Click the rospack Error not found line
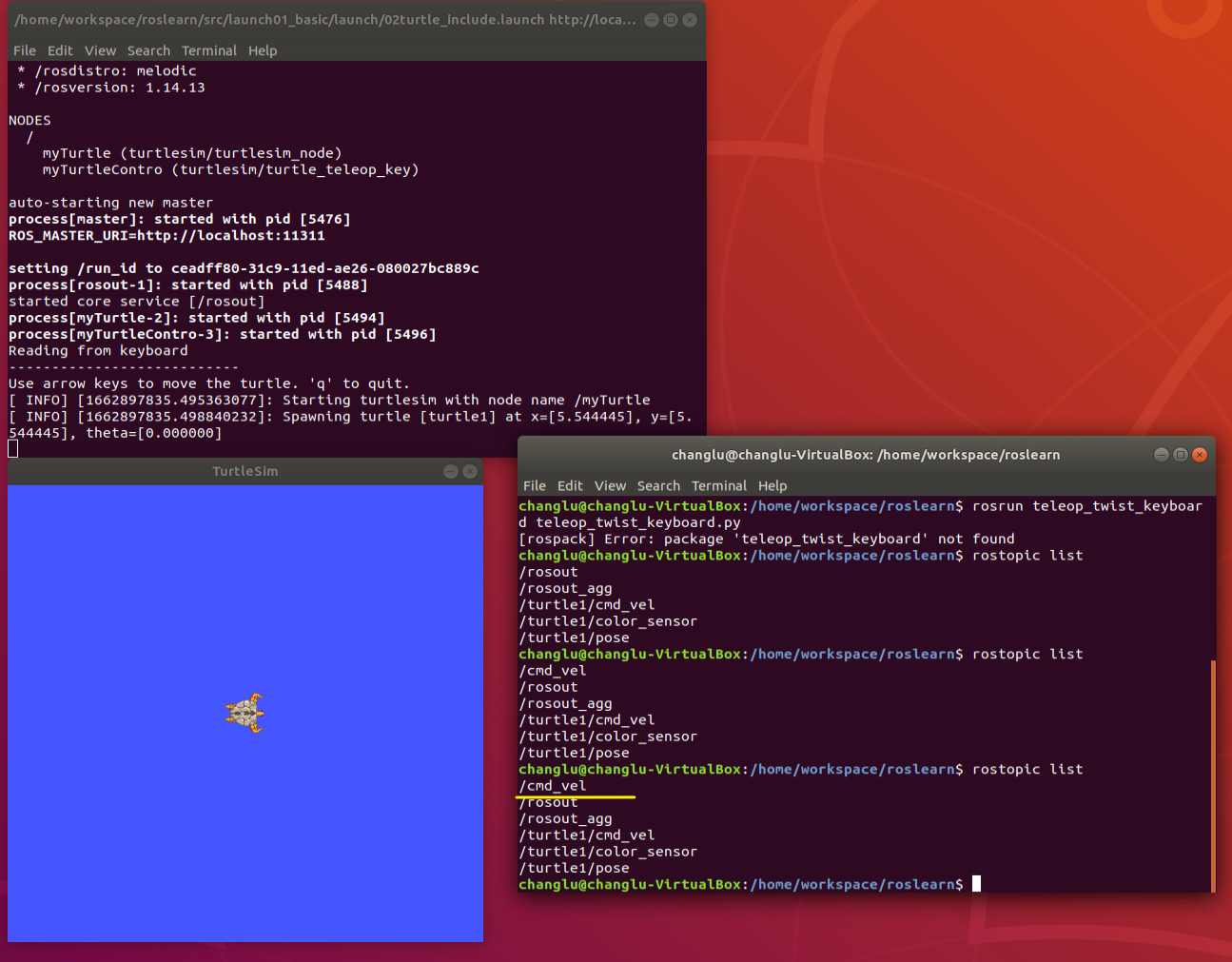The height and width of the screenshot is (962, 1232). tap(767, 539)
